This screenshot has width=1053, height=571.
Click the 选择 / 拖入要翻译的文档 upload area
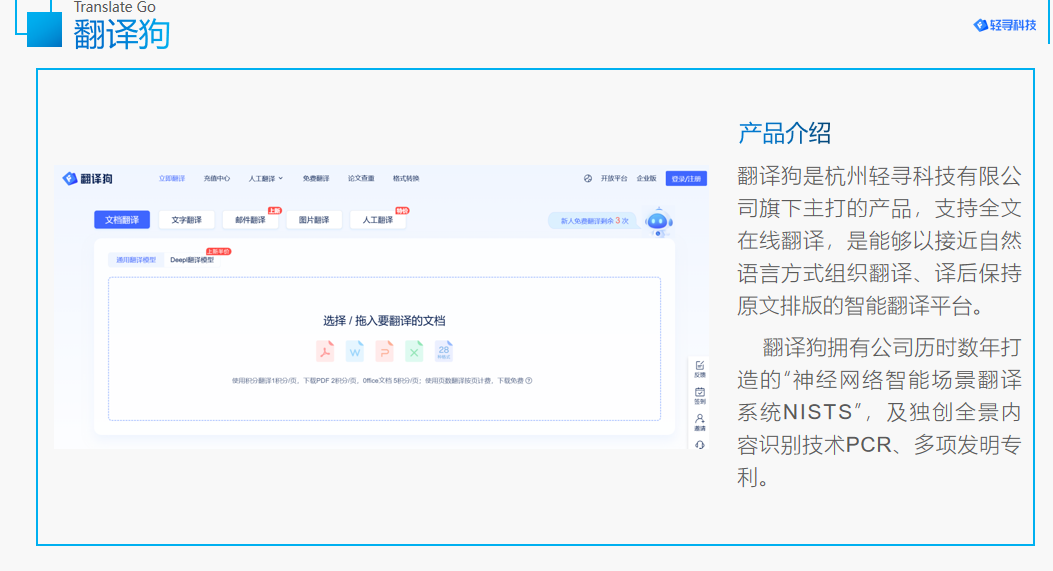[x=384, y=349]
